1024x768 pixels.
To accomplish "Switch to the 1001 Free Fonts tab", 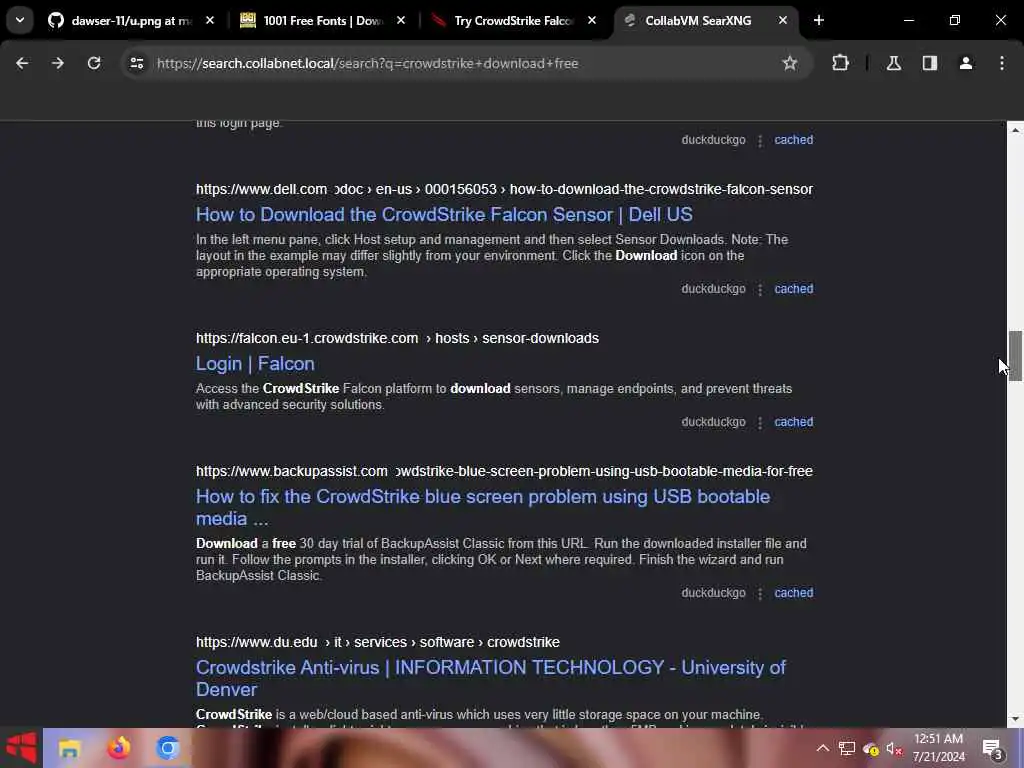I will pyautogui.click(x=323, y=21).
